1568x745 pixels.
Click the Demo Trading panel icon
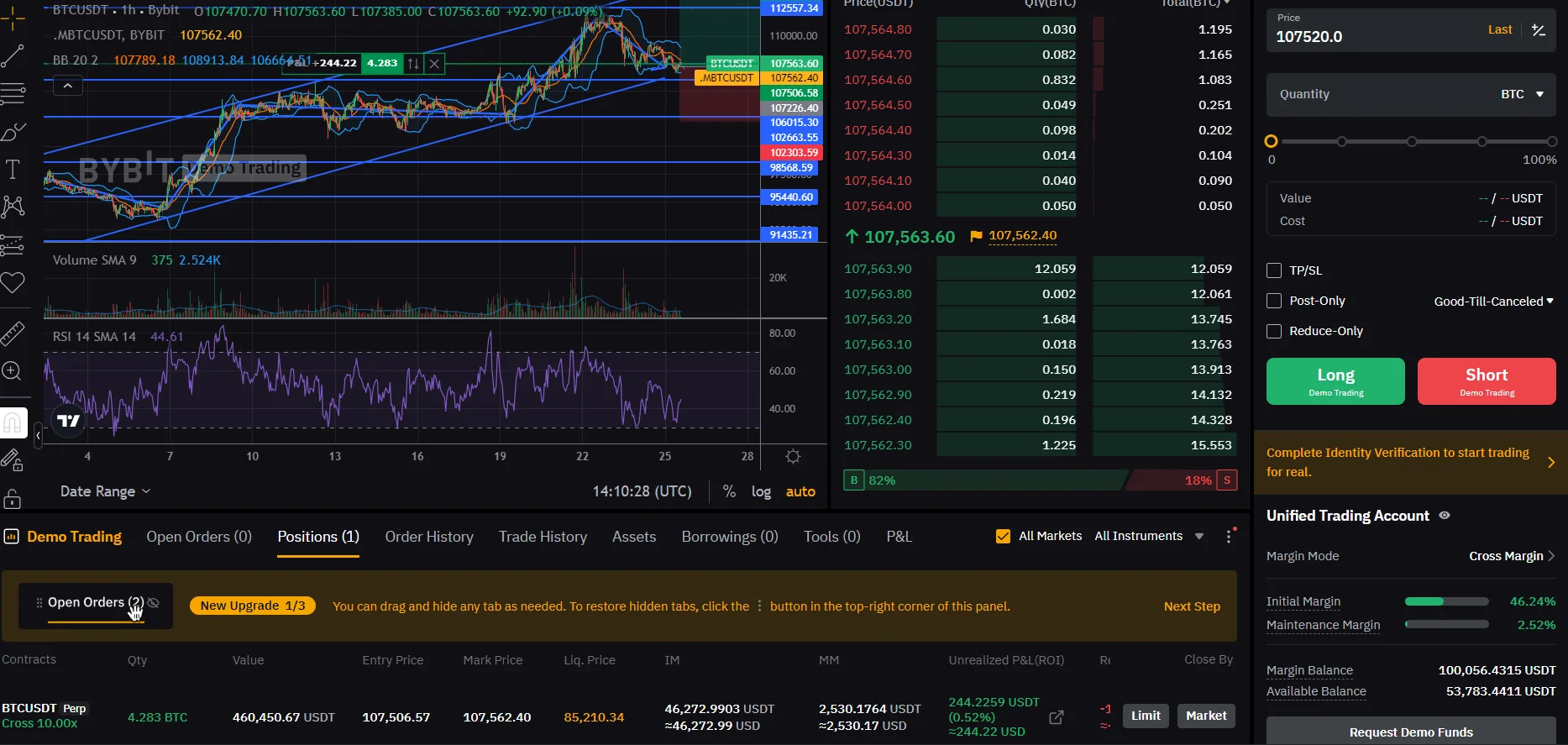(x=12, y=537)
